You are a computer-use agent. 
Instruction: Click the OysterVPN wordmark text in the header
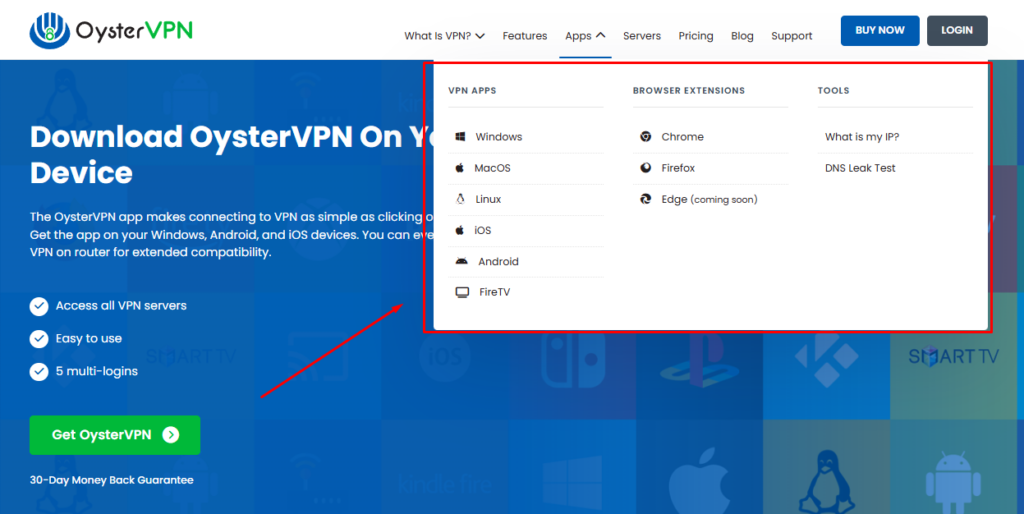pos(134,30)
